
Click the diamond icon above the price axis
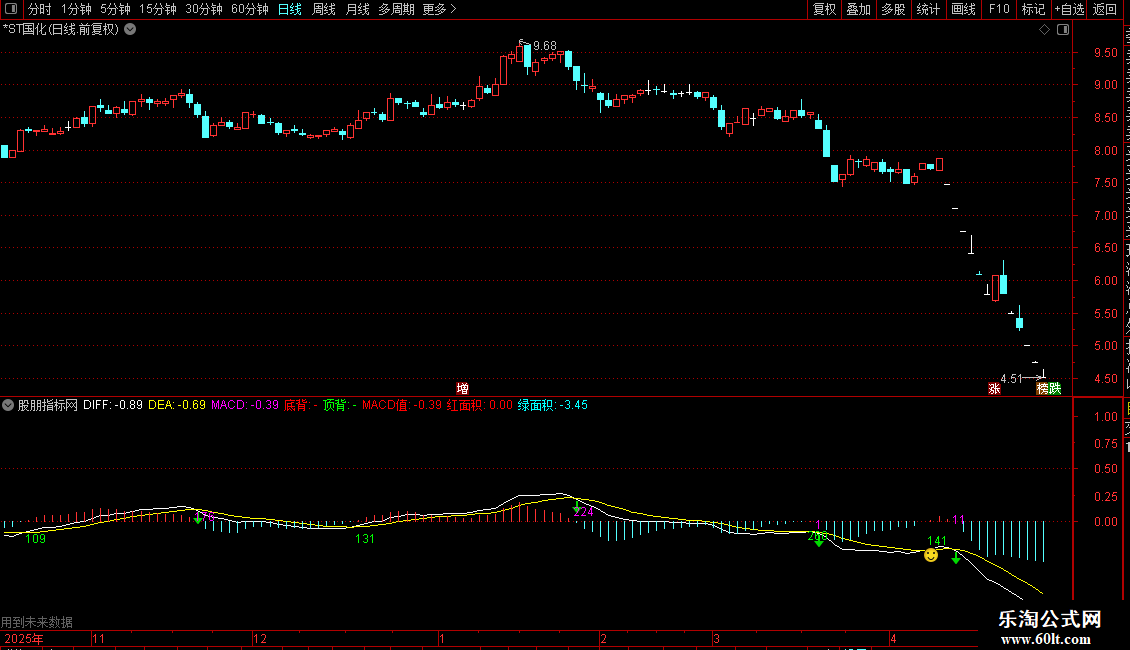pos(1044,30)
